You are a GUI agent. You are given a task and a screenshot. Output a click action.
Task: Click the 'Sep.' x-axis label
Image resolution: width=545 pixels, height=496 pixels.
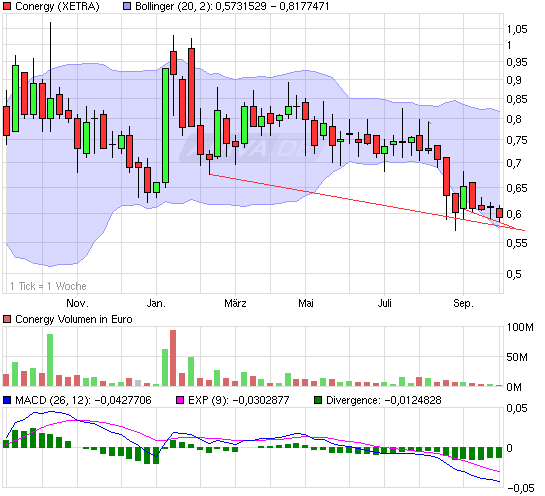point(463,303)
